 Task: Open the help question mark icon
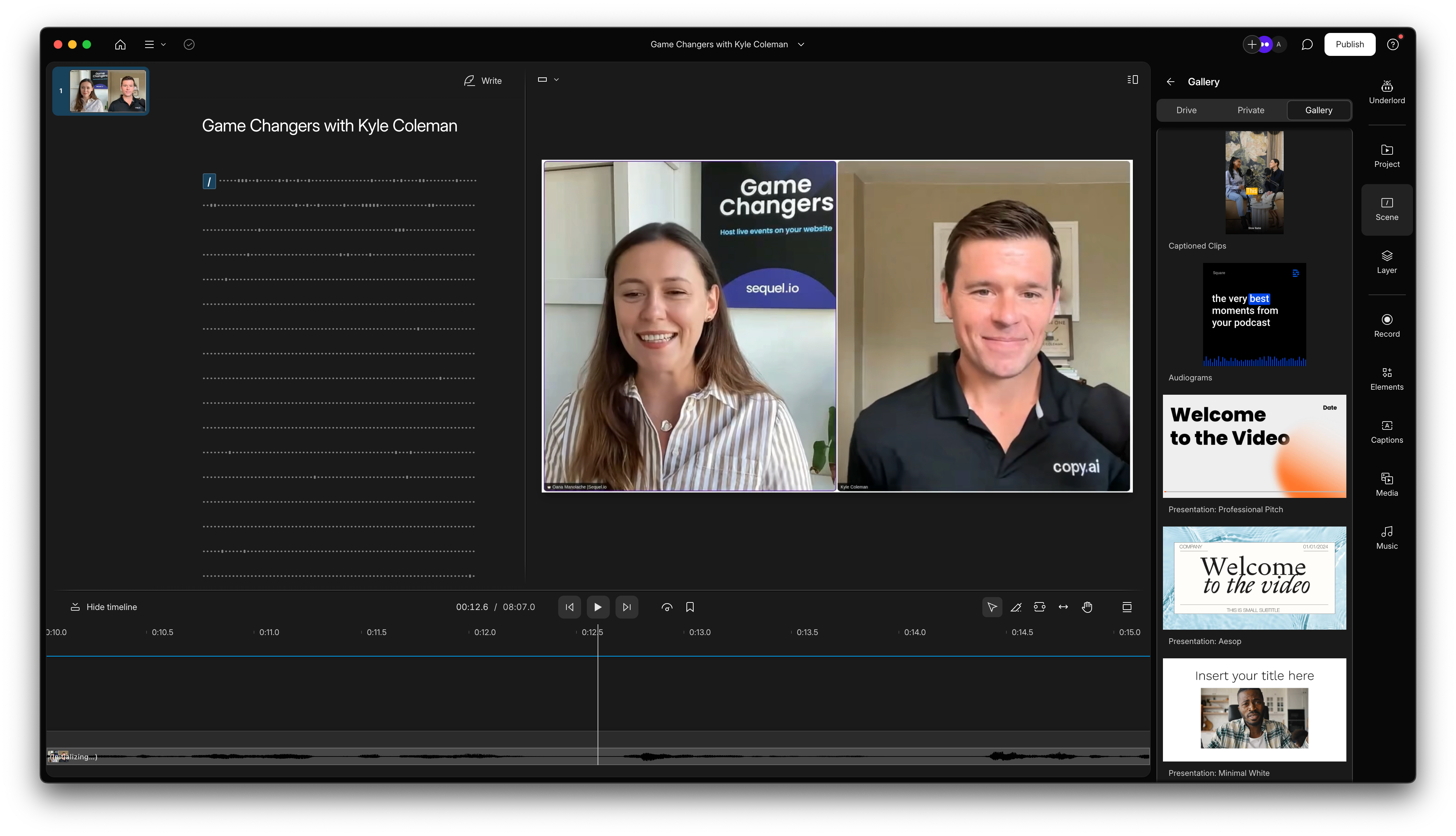pyautogui.click(x=1392, y=44)
